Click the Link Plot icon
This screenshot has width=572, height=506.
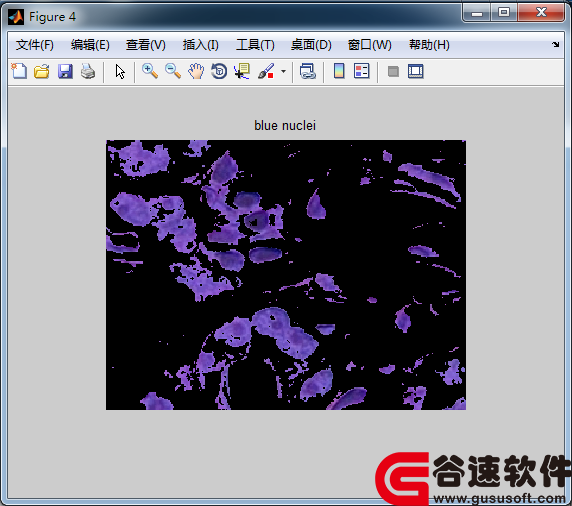[x=308, y=71]
